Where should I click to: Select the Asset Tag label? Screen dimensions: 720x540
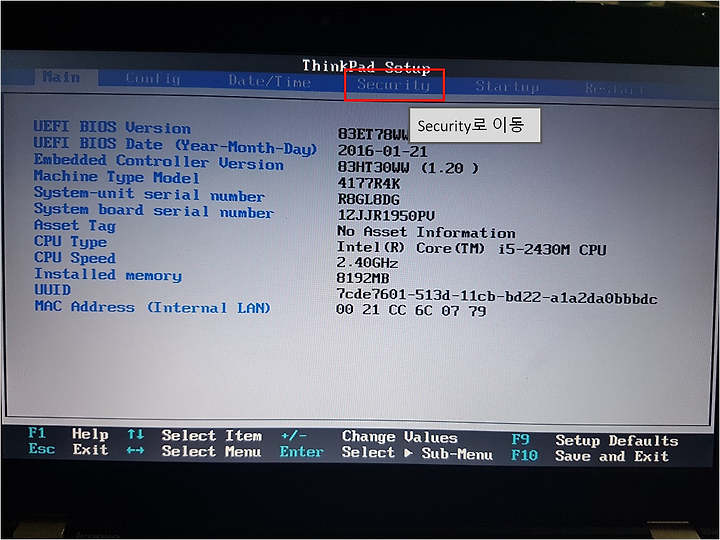point(75,226)
